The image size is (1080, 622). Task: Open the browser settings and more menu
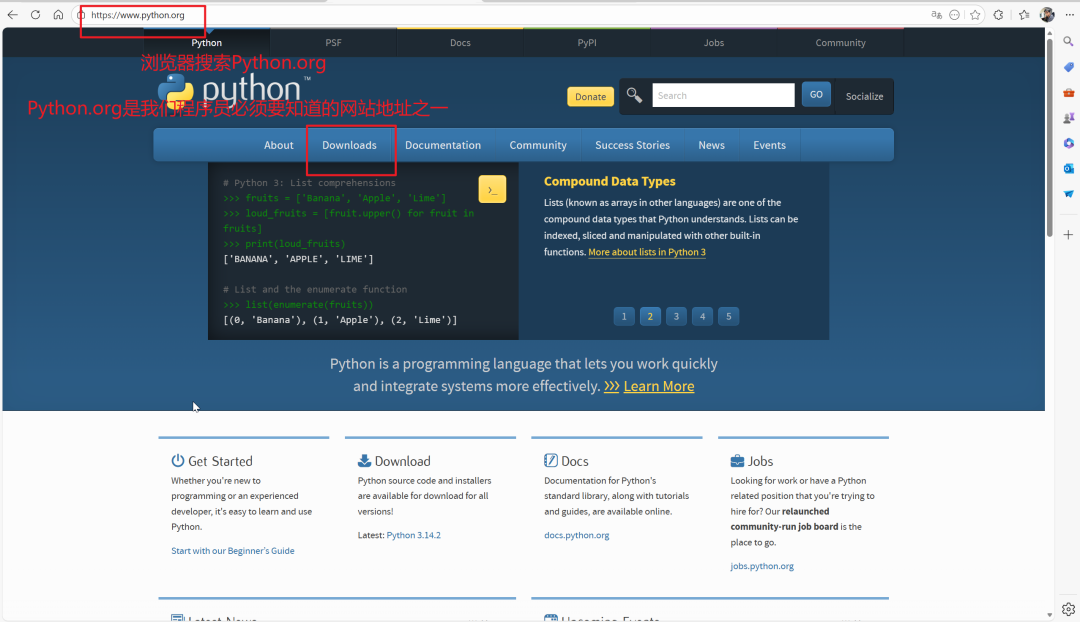(1069, 14)
